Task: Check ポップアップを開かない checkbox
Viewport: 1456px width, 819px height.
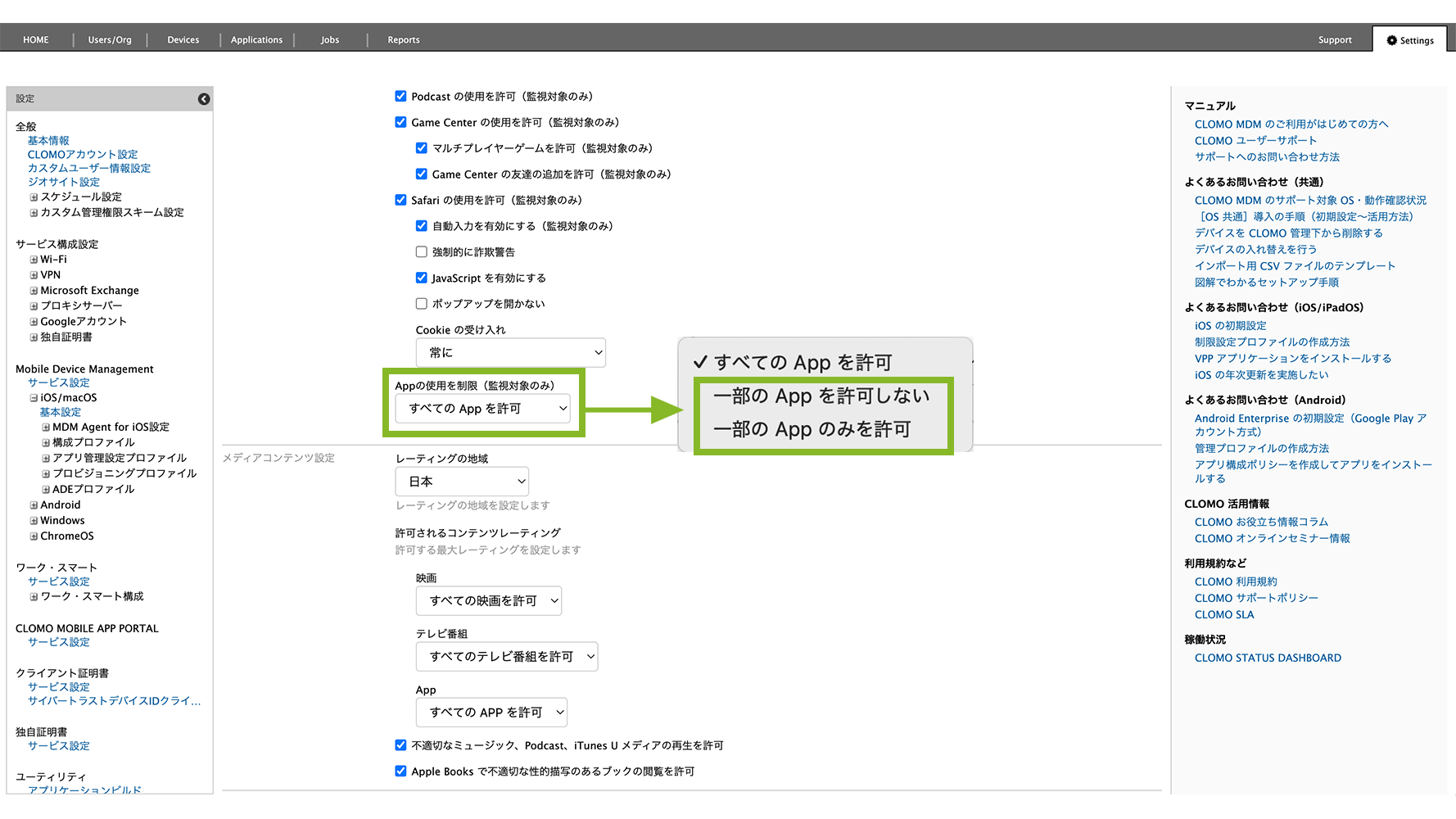Action: [x=421, y=303]
